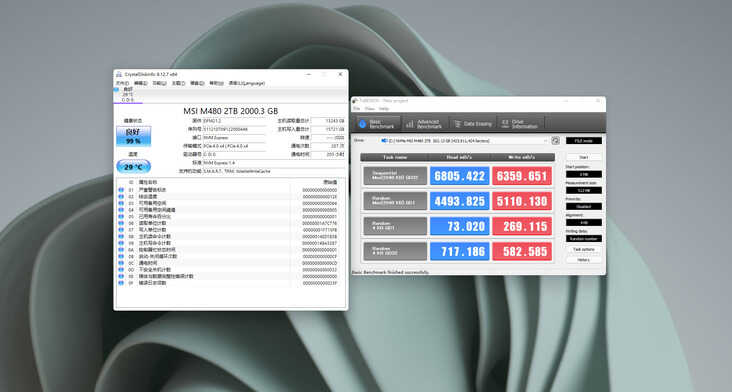
Task: Click the temperature button showing 29 °C
Action: tap(134, 167)
